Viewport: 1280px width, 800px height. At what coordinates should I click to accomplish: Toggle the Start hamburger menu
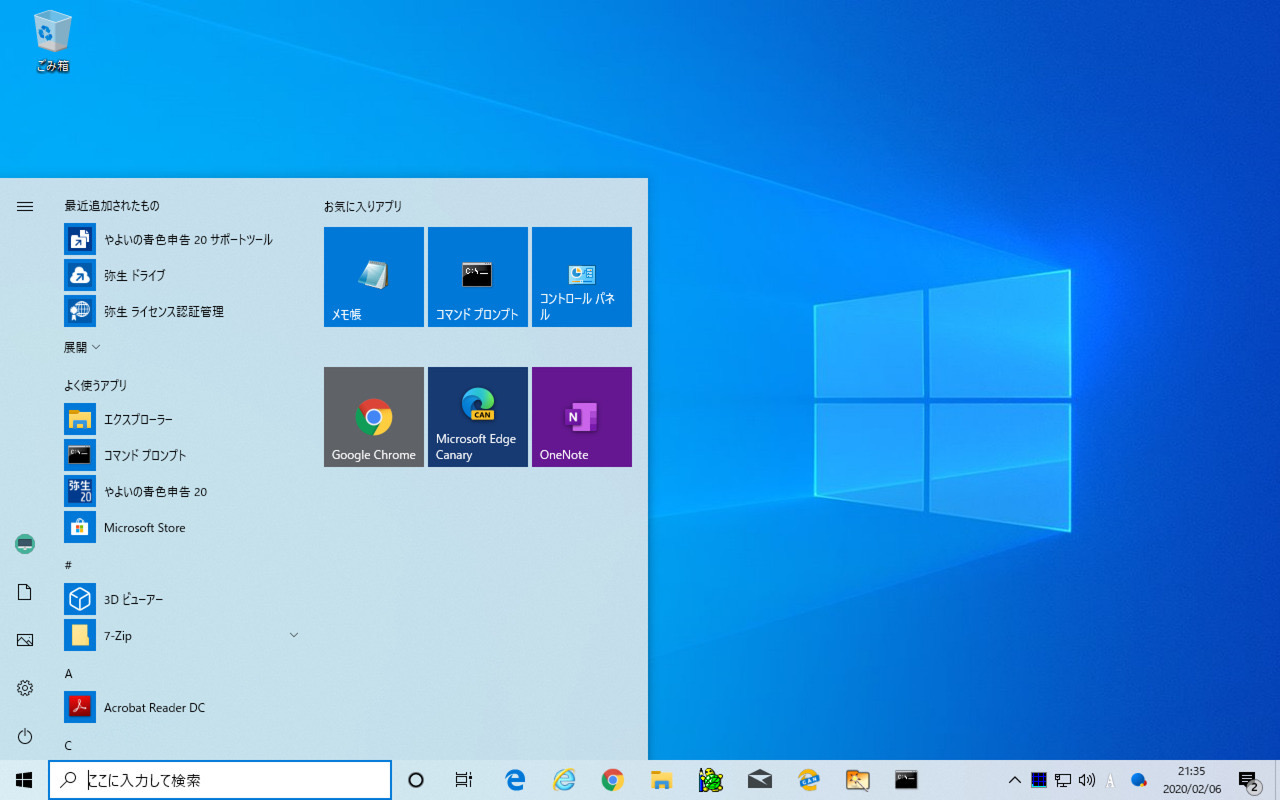point(25,206)
